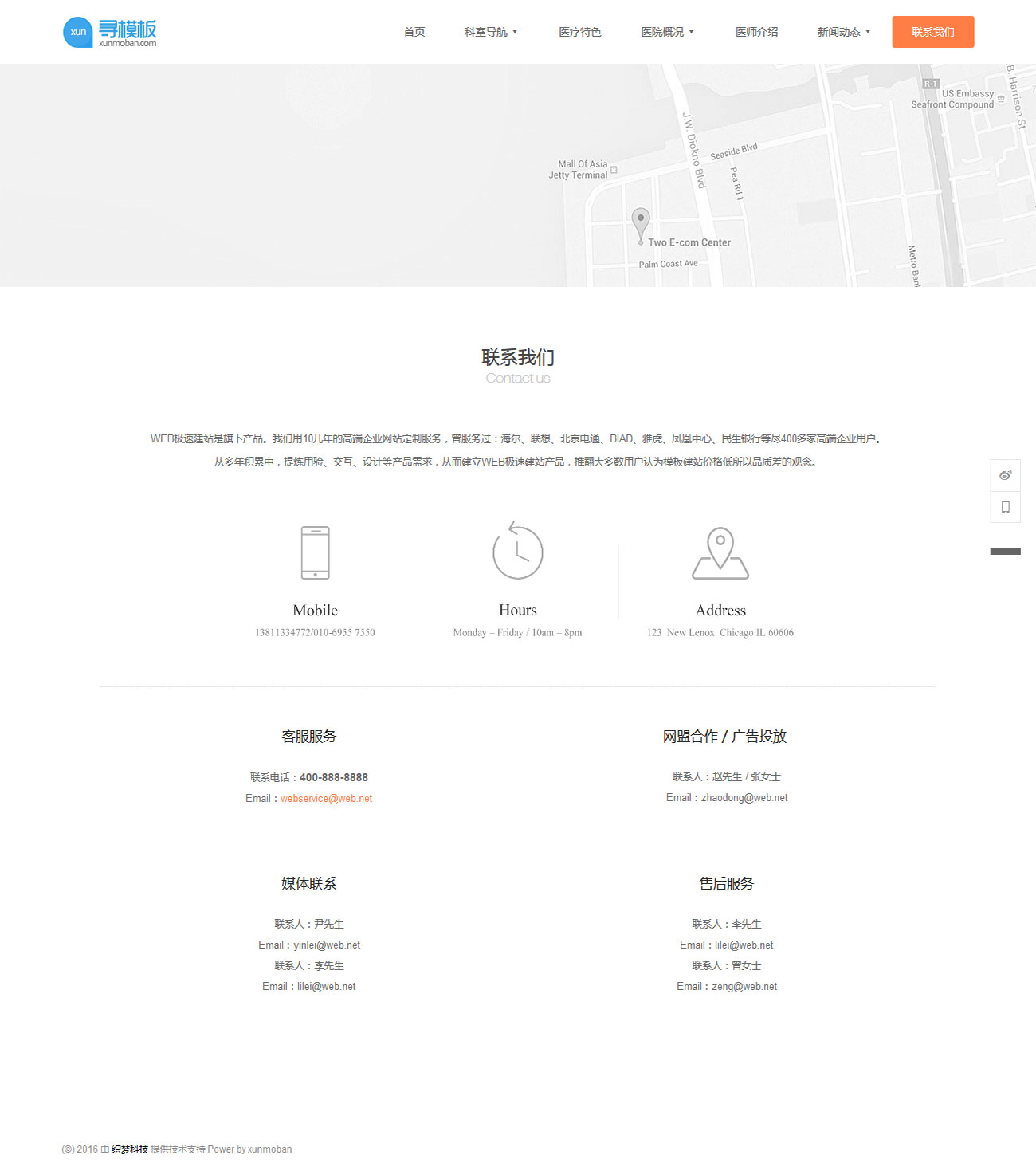Expand the 新闻动态 dropdown menu
The width and height of the screenshot is (1036, 1167).
(843, 32)
